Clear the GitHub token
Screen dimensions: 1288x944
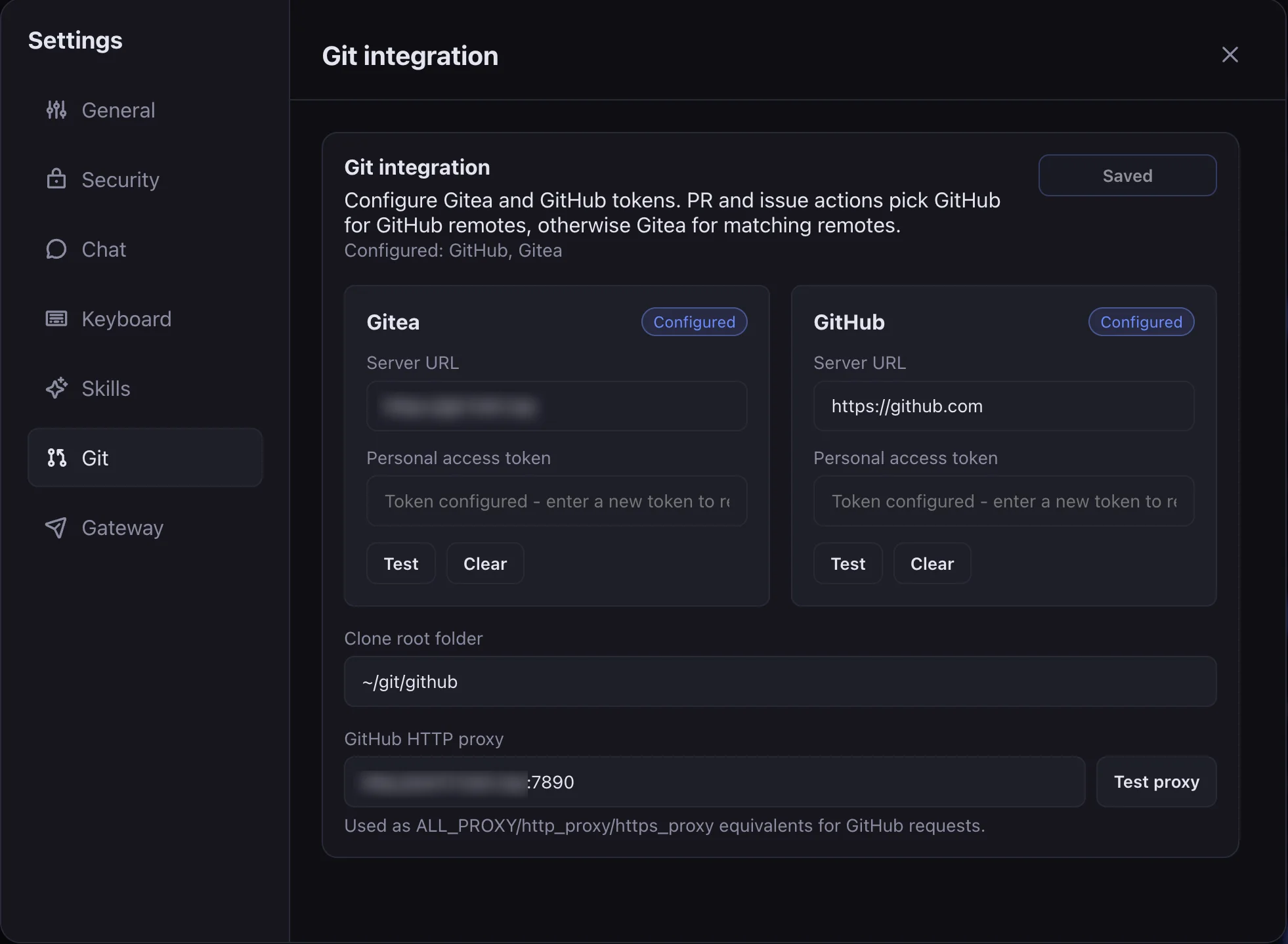(x=932, y=563)
